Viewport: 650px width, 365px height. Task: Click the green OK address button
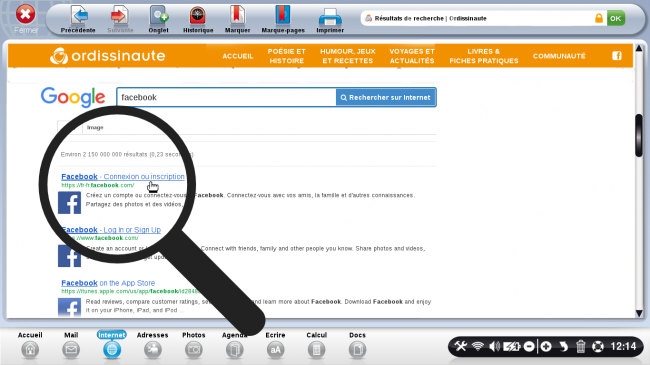[616, 18]
